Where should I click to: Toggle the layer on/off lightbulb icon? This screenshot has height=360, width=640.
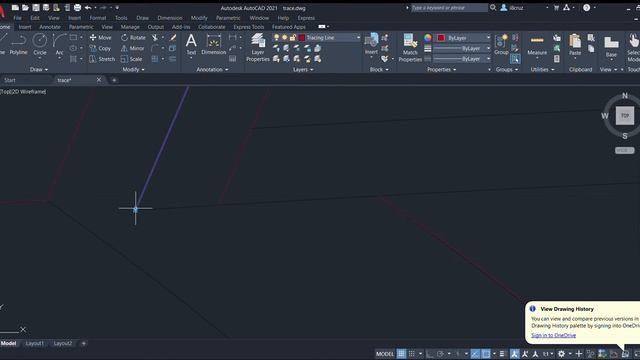coord(277,38)
